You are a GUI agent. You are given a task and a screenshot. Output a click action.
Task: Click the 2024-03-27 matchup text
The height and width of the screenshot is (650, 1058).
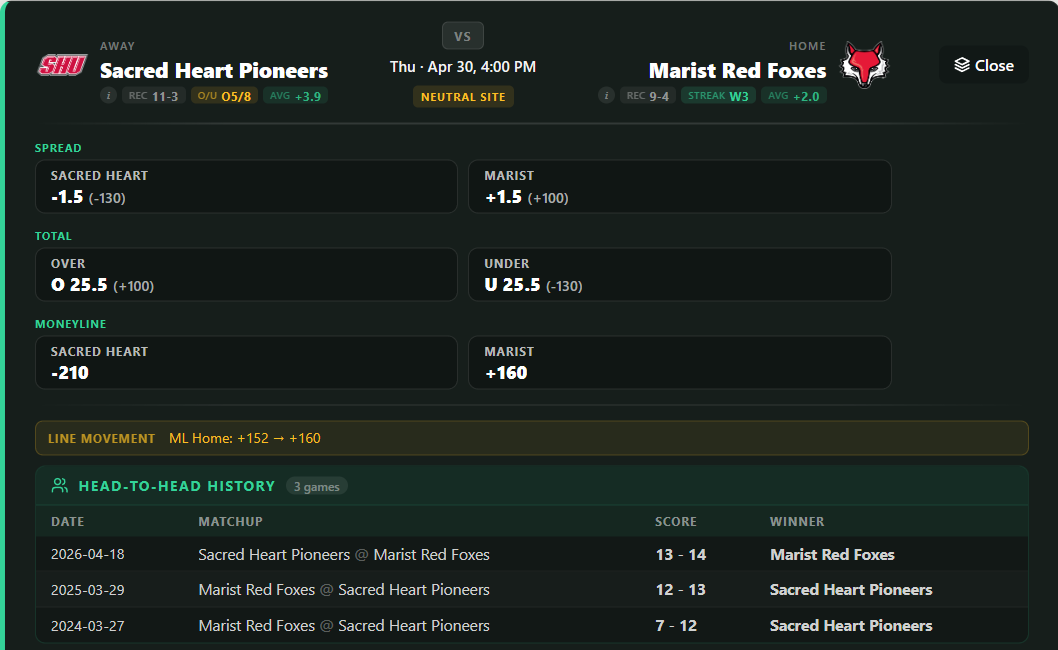tap(344, 625)
